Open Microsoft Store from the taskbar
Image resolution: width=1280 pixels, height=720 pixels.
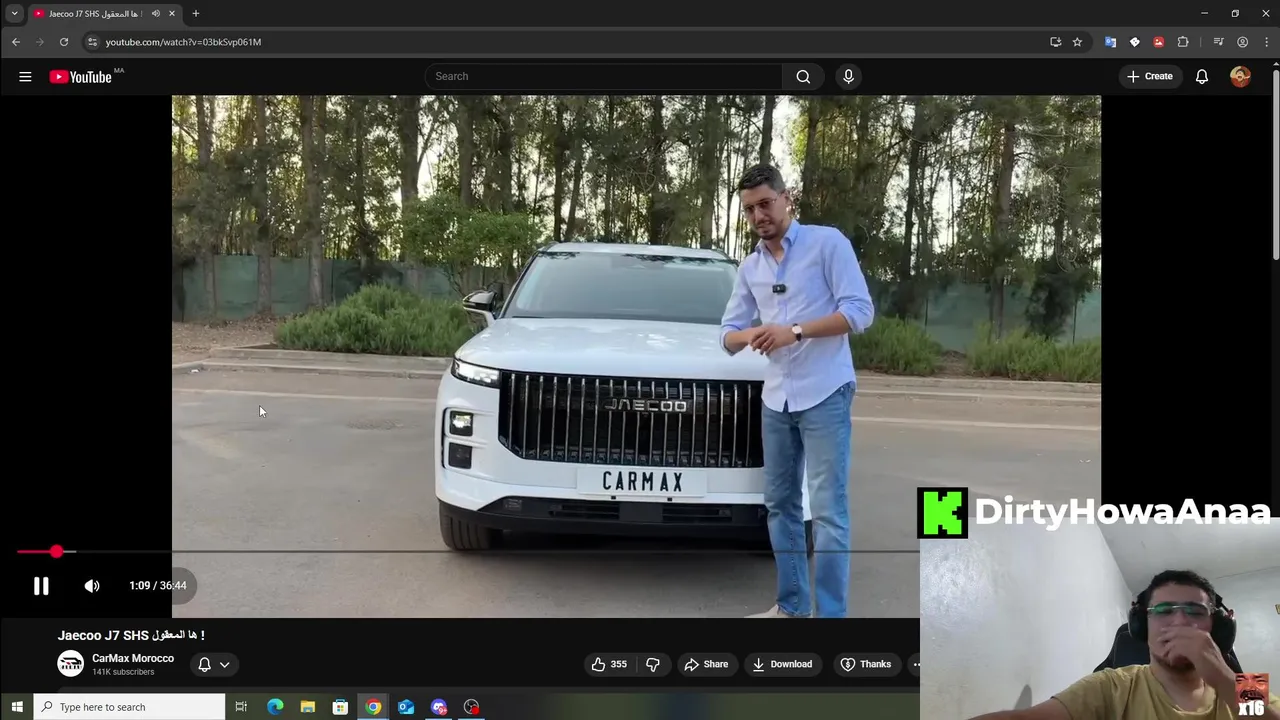[x=340, y=707]
